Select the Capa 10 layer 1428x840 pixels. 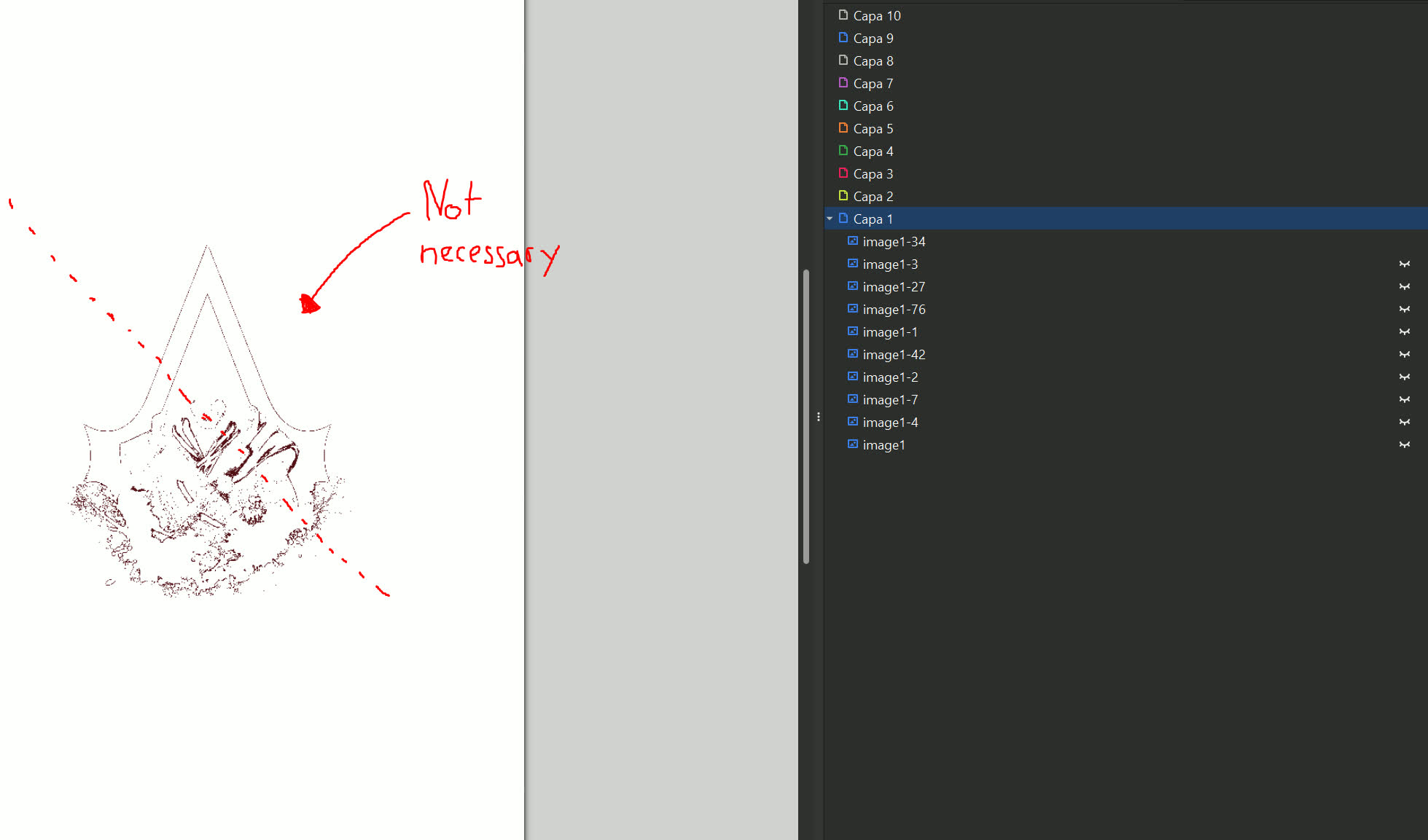point(877,15)
